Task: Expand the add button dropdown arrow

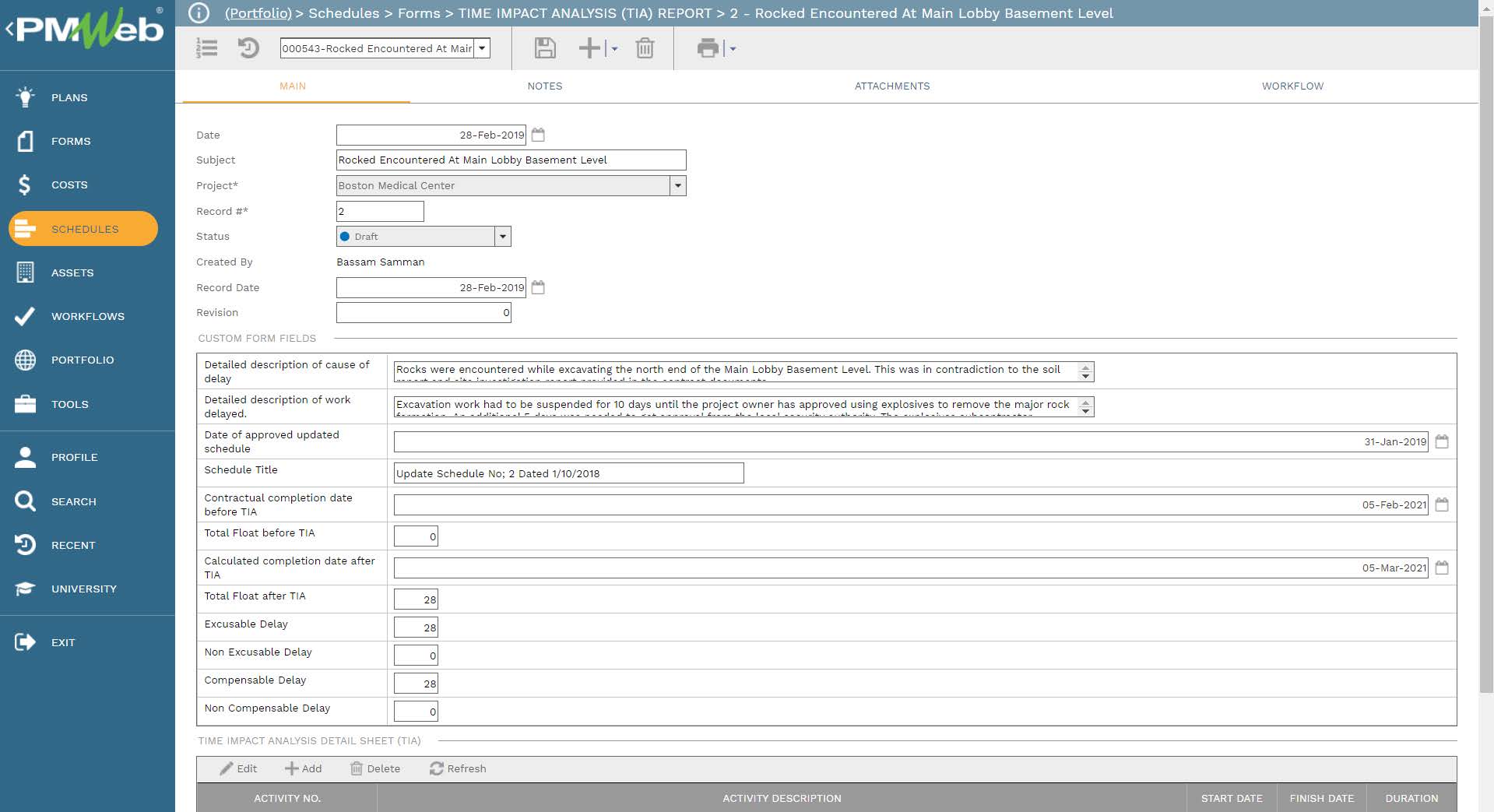Action: click(614, 48)
